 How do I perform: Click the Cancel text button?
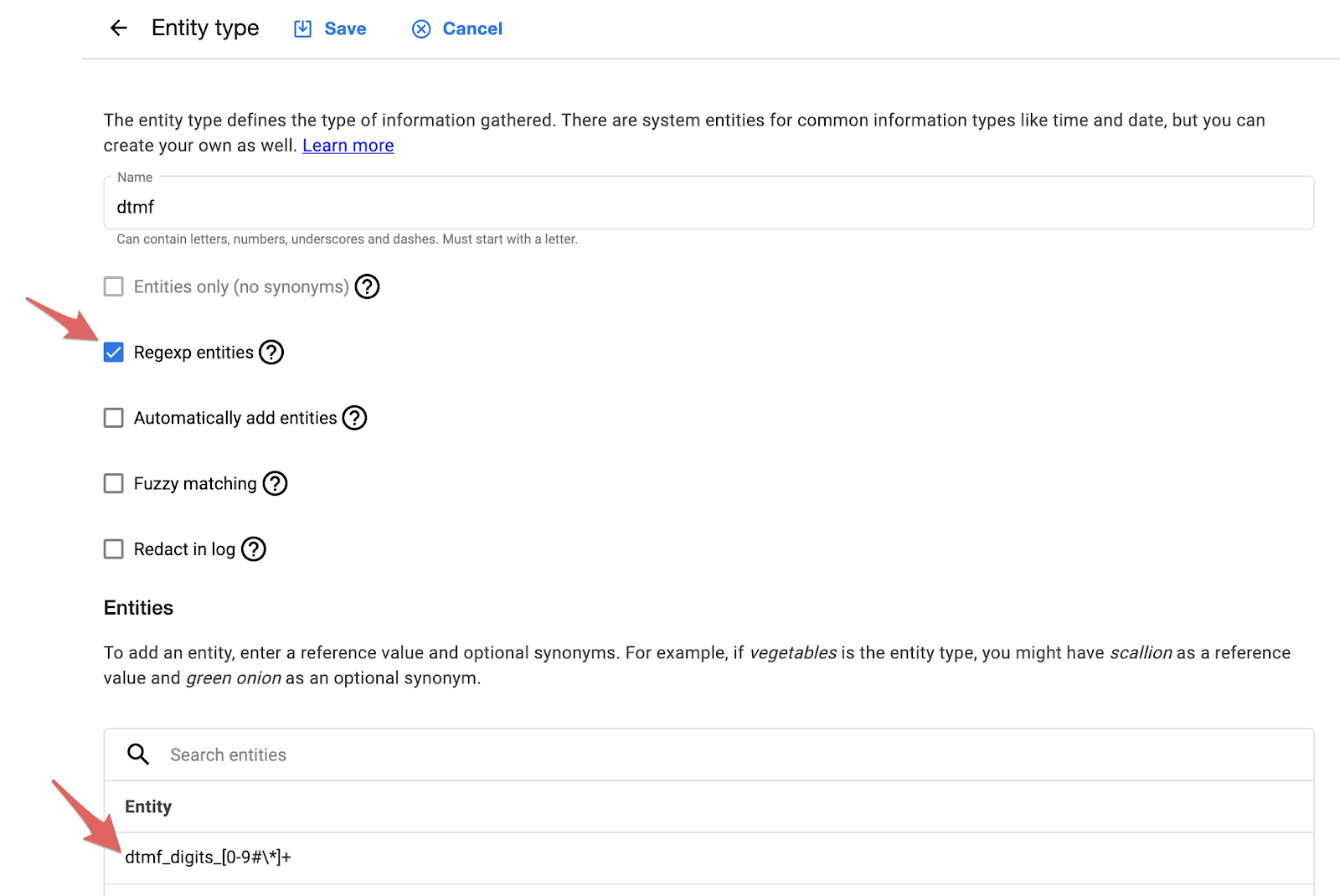coord(472,29)
